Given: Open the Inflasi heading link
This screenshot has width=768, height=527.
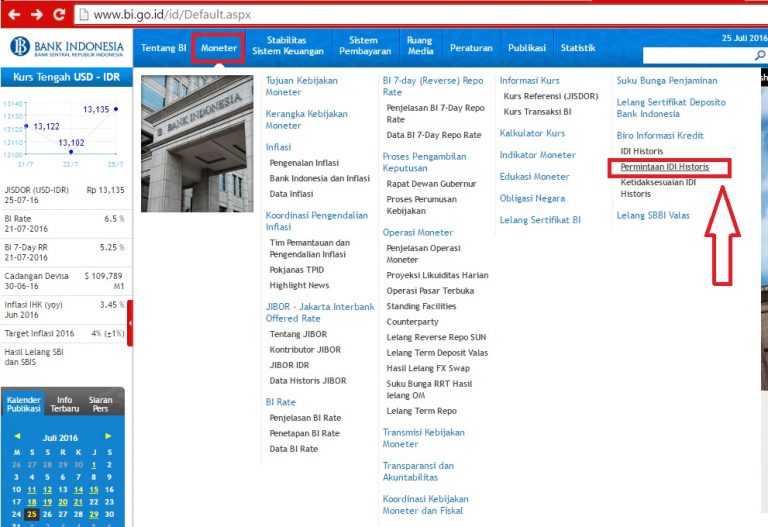Looking at the screenshot, I should pos(278,147).
